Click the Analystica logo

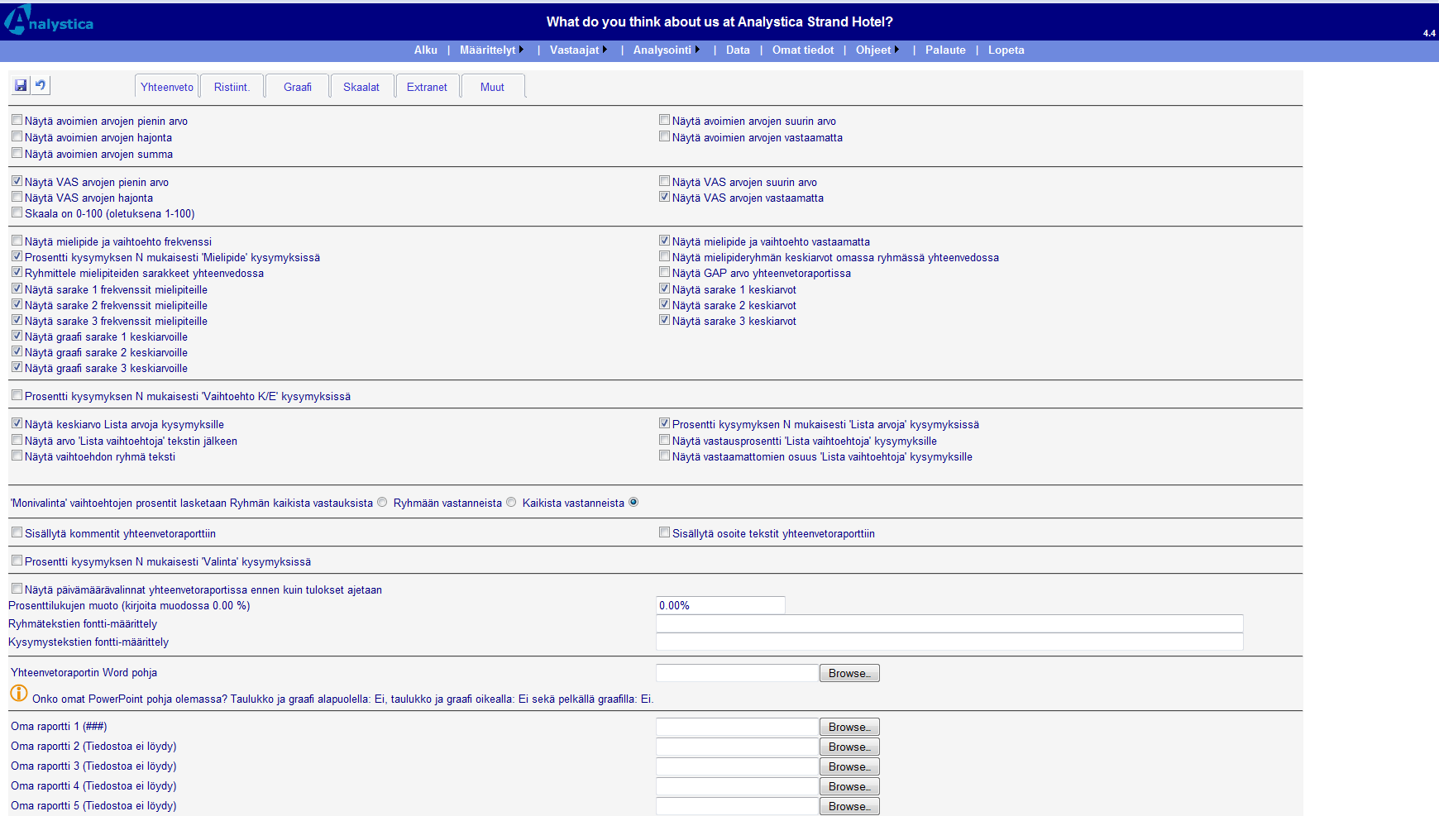point(48,21)
